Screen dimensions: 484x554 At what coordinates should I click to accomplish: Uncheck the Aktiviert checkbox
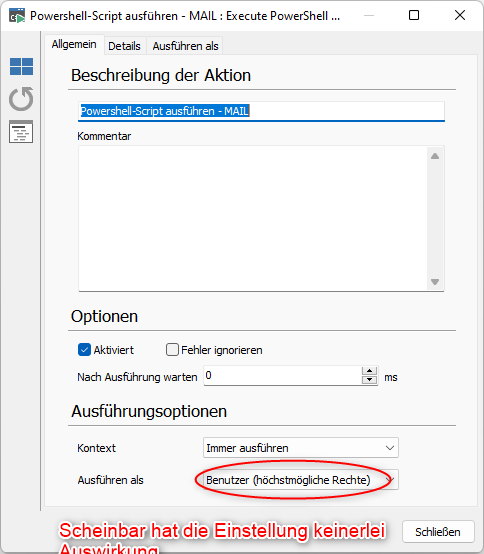tap(84, 350)
